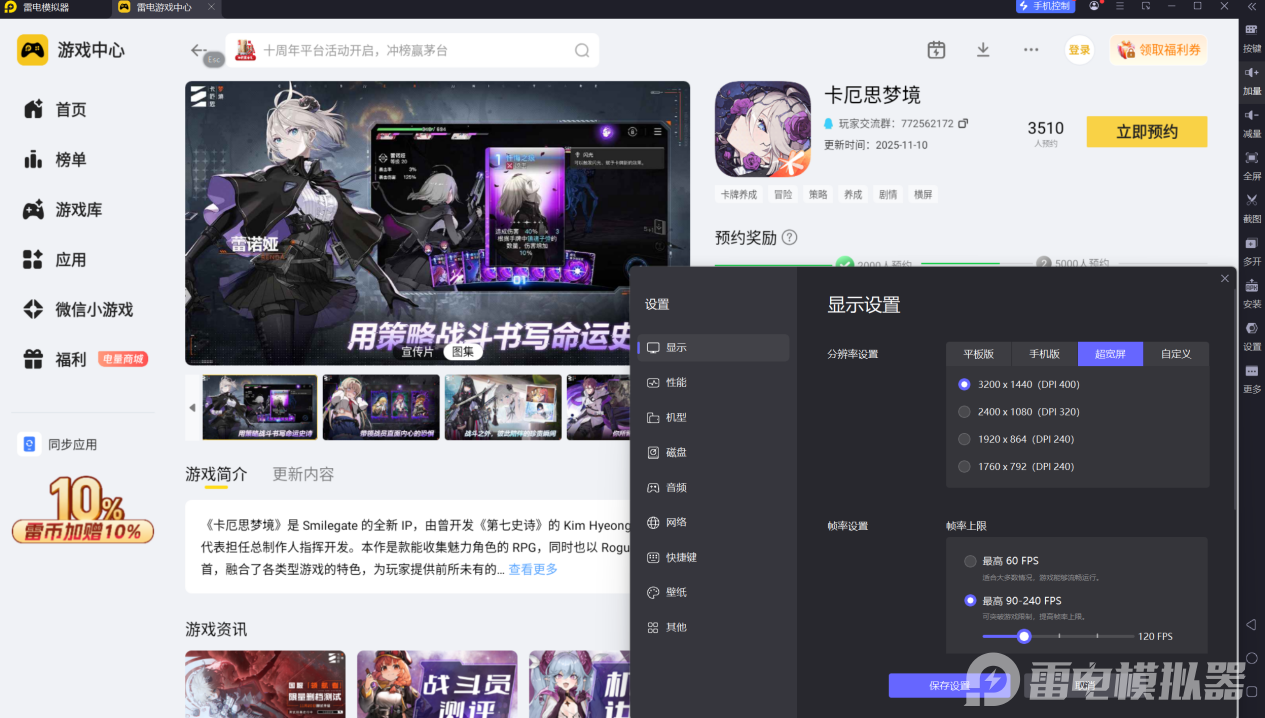Switch to the 雷电游戏中心 window tab
The height and width of the screenshot is (718, 1265).
165,6
